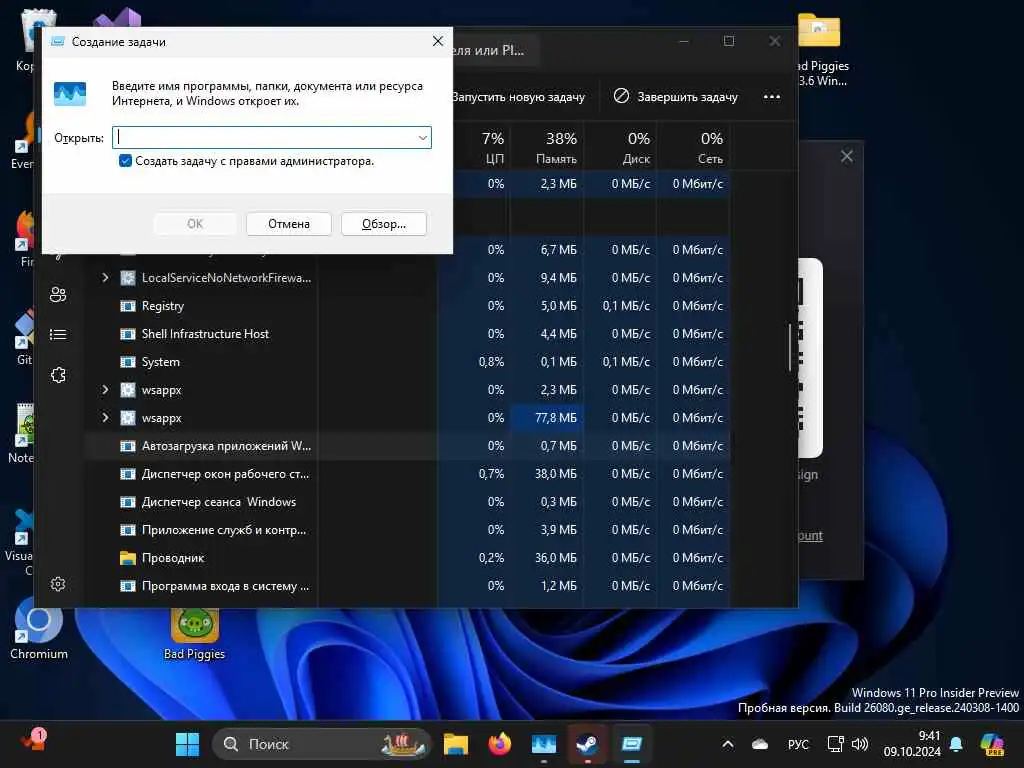Click the Task Manager process list scrollbar

pos(790,347)
